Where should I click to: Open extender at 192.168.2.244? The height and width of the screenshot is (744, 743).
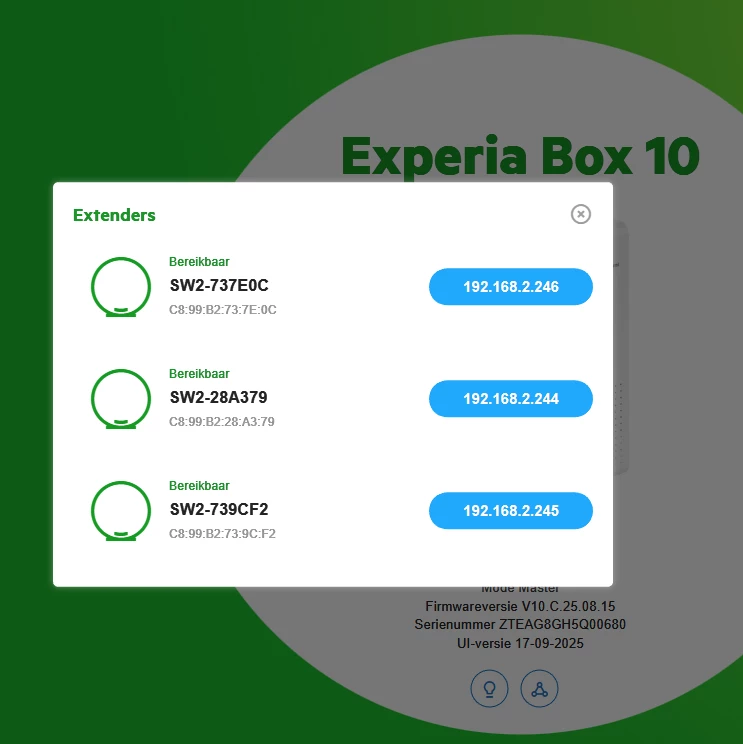coord(511,399)
